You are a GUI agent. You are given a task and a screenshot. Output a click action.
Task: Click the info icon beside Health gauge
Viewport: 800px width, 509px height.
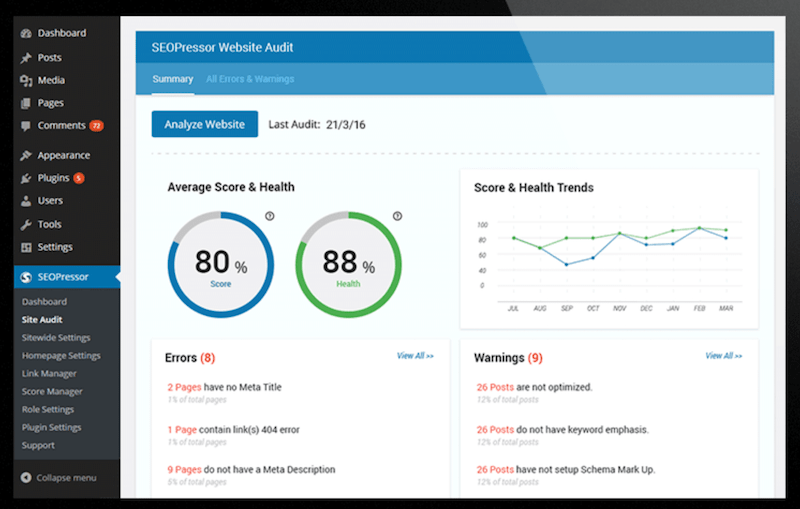pyautogui.click(x=397, y=216)
